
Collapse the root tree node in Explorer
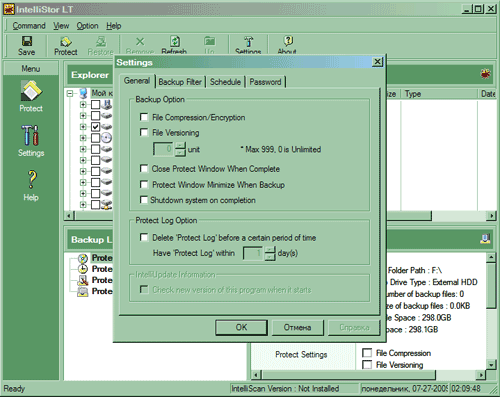pos(70,93)
